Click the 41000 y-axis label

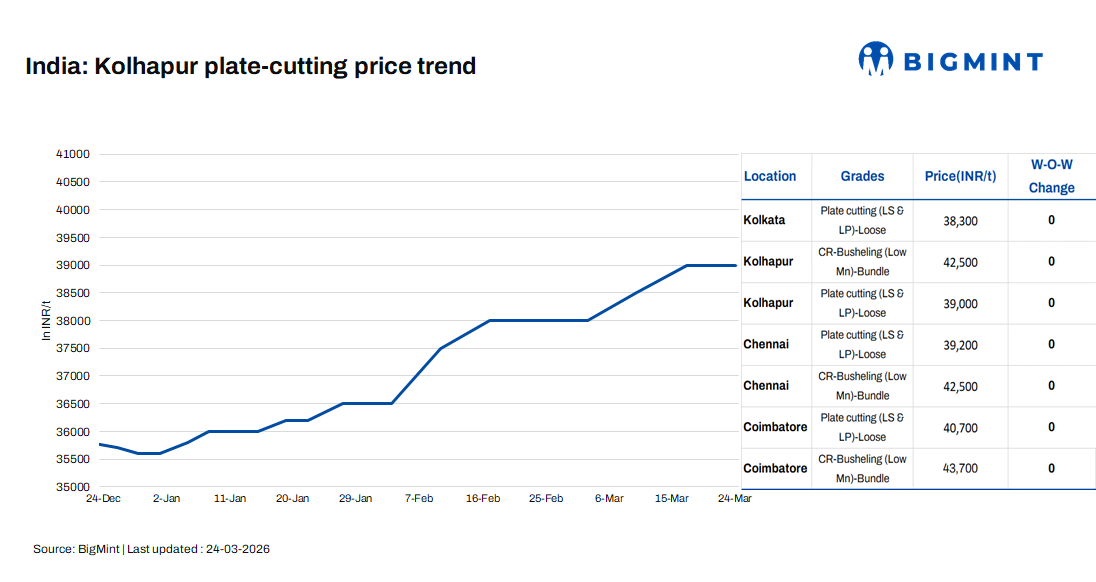pos(72,154)
